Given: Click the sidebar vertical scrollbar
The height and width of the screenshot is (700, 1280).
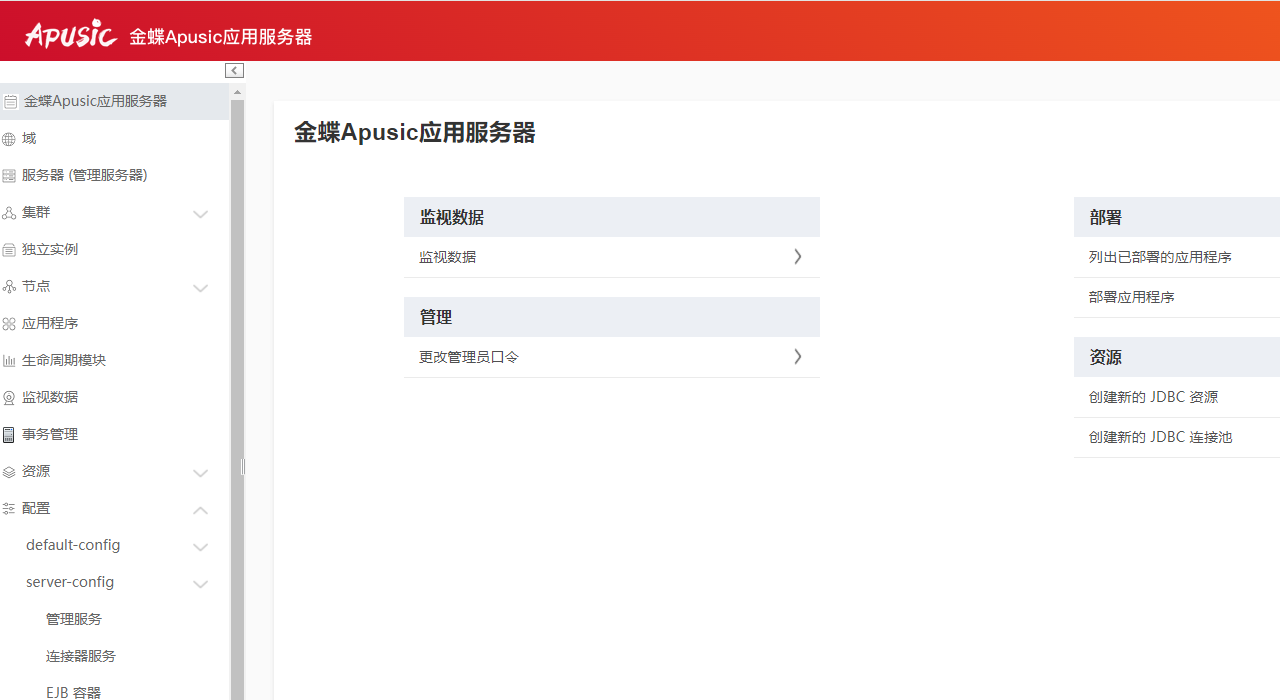Looking at the screenshot, I should click(x=237, y=400).
